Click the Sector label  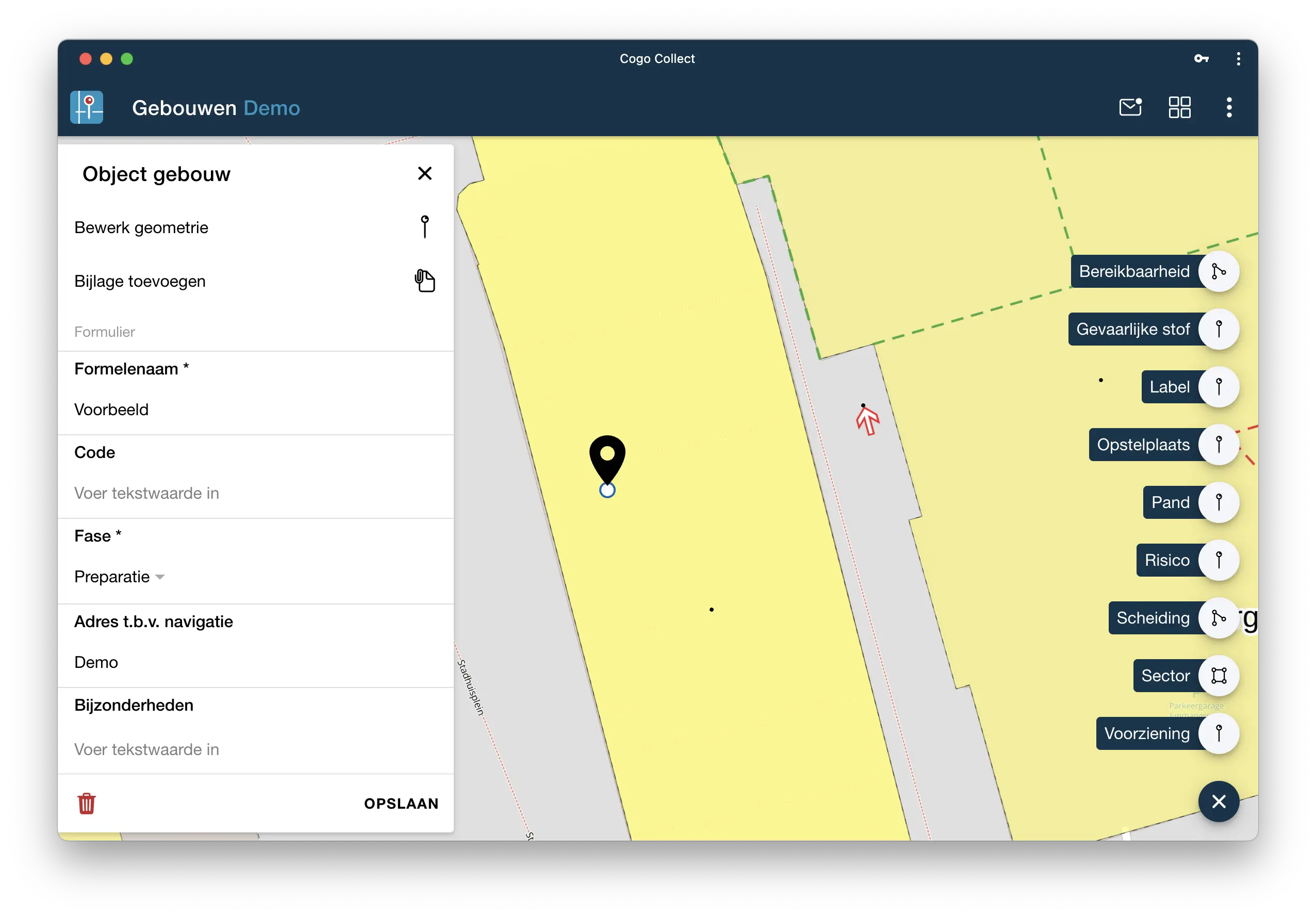pyautogui.click(x=1165, y=676)
